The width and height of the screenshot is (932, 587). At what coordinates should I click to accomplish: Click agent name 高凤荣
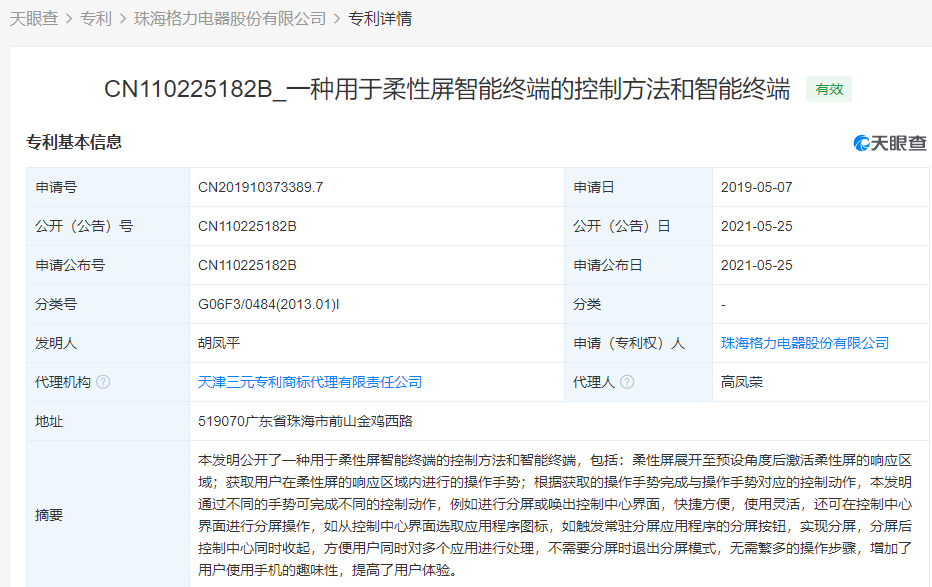pyautogui.click(x=742, y=382)
